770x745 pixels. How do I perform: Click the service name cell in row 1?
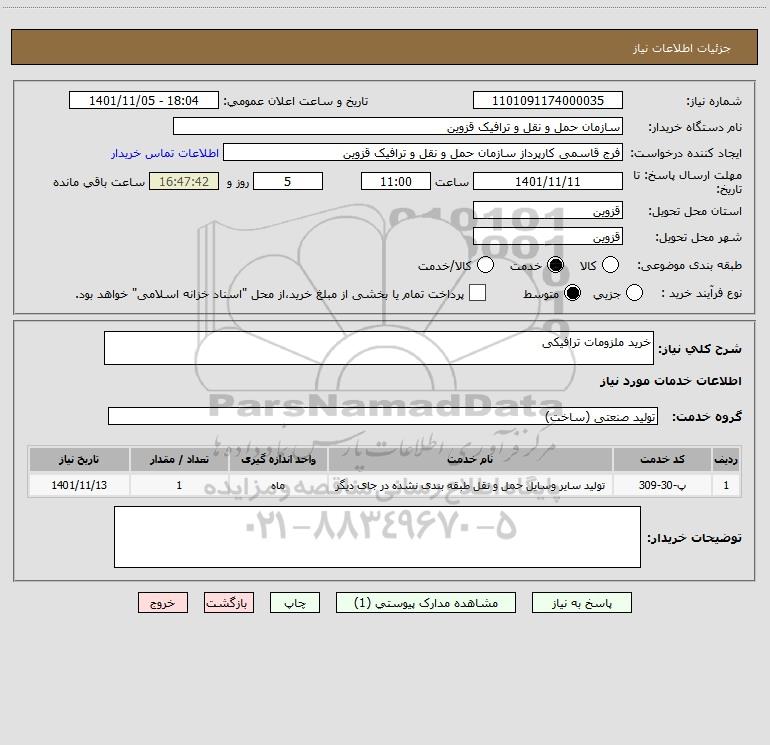(x=470, y=485)
